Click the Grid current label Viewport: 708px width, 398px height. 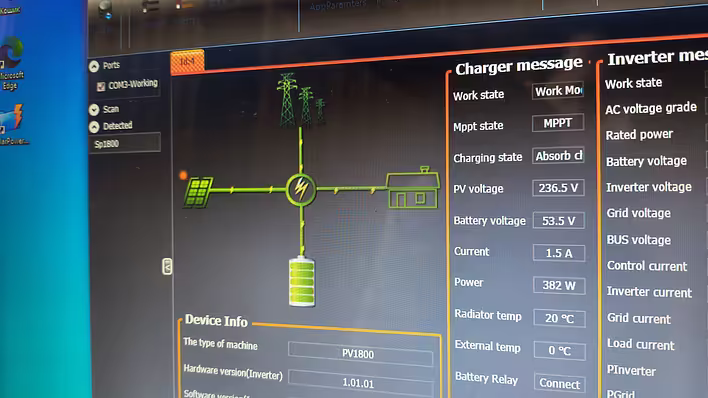click(639, 318)
